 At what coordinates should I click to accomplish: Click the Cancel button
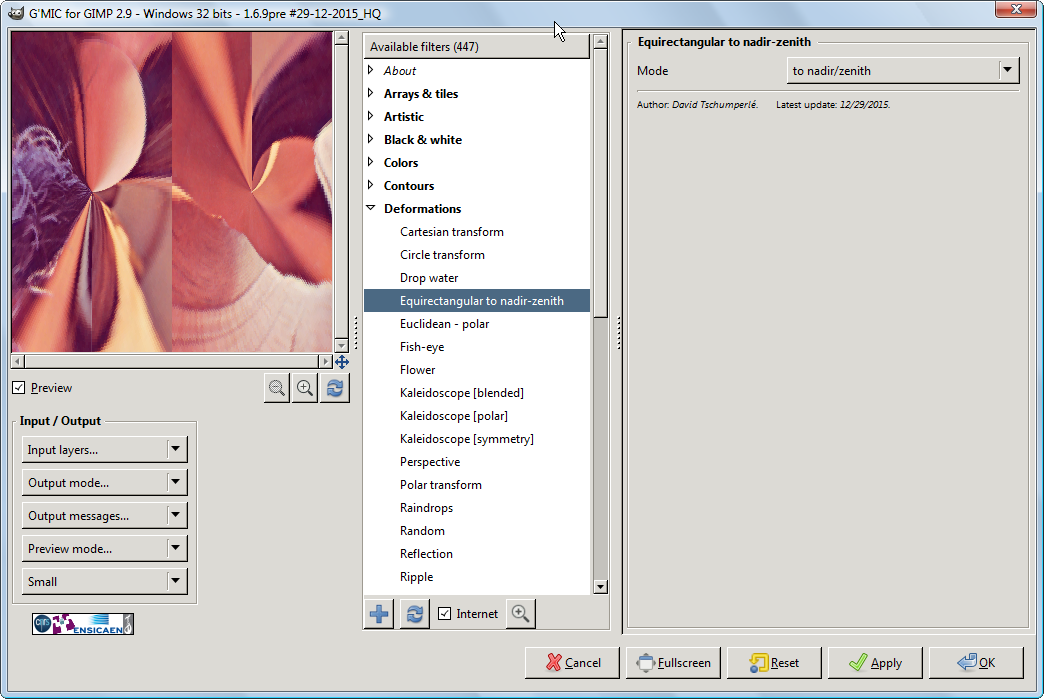573,662
